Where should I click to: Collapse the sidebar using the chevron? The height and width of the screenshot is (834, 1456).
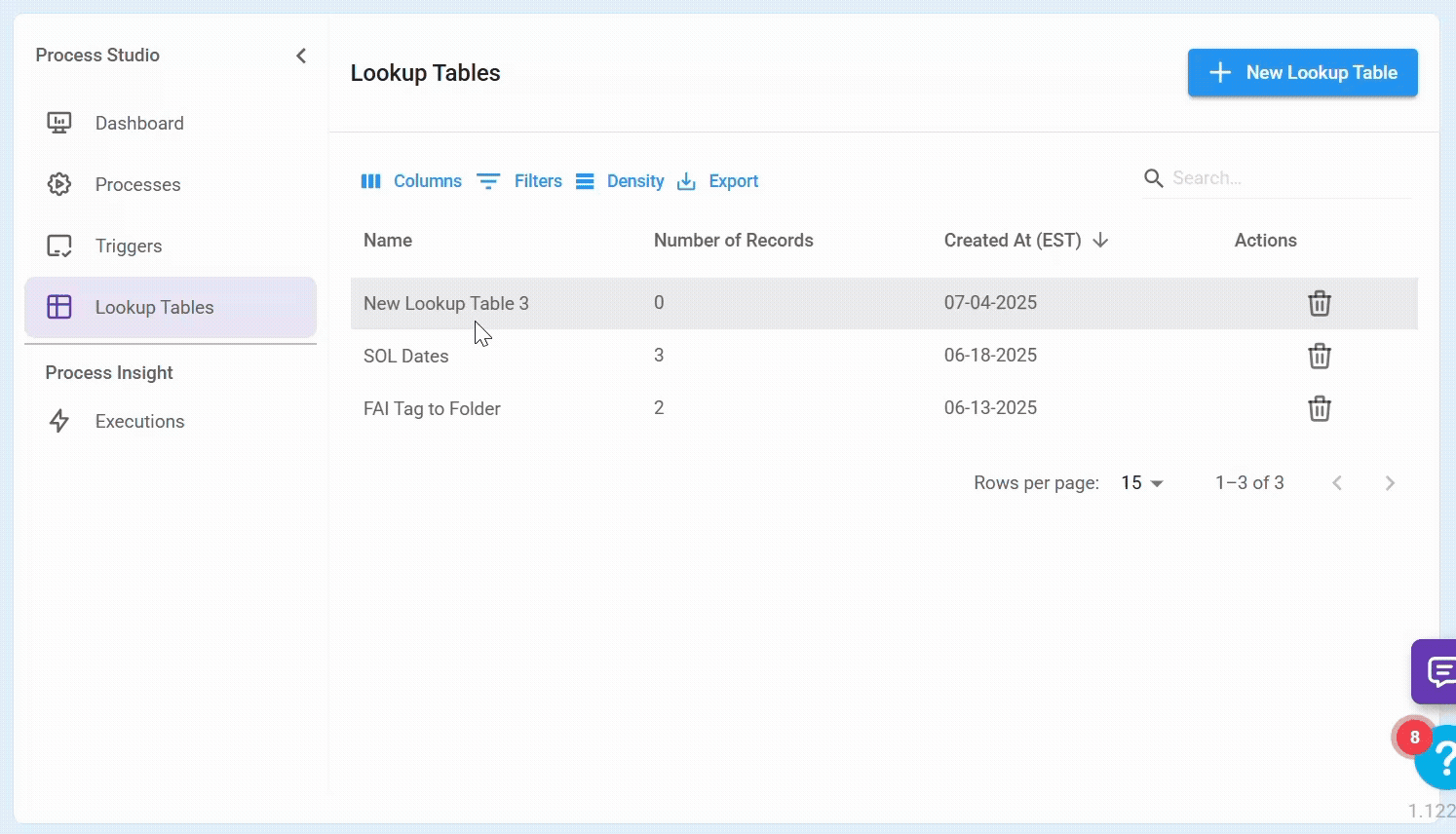301,56
